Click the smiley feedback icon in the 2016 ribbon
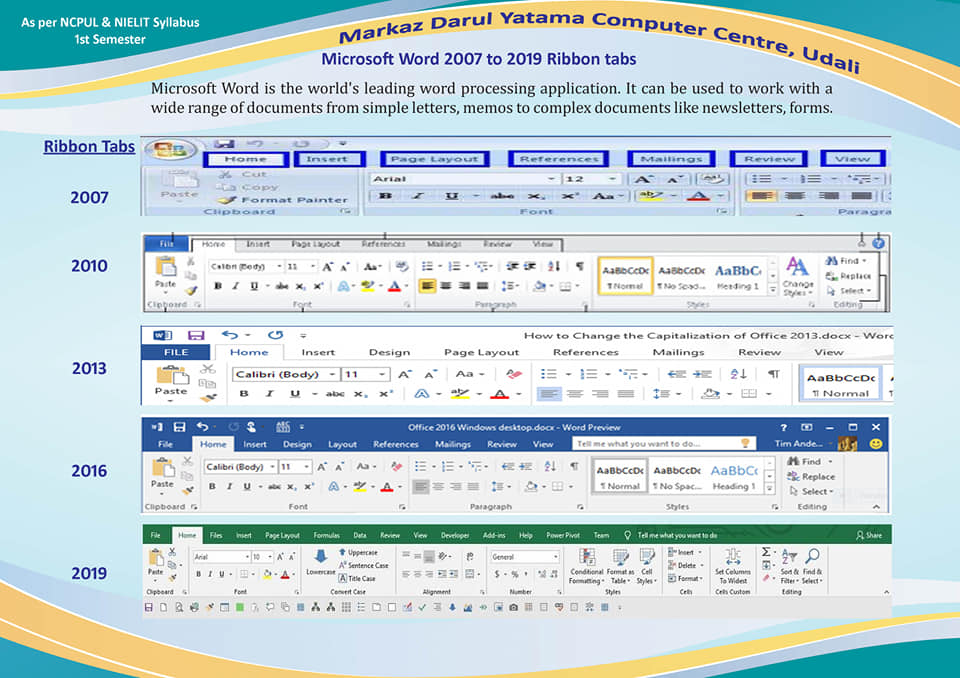Screen dimensions: 960x678 point(876,443)
